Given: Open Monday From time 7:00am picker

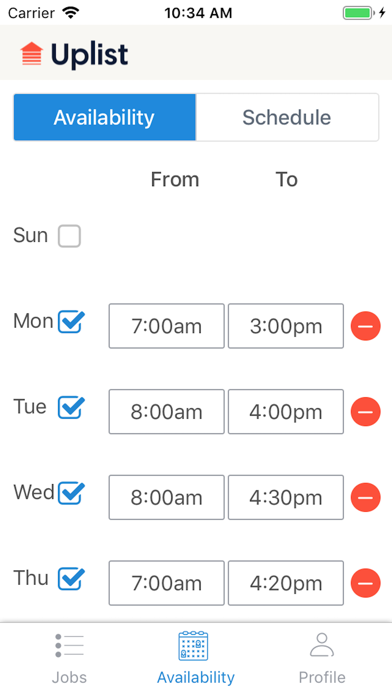Looking at the screenshot, I should pyautogui.click(x=166, y=326).
